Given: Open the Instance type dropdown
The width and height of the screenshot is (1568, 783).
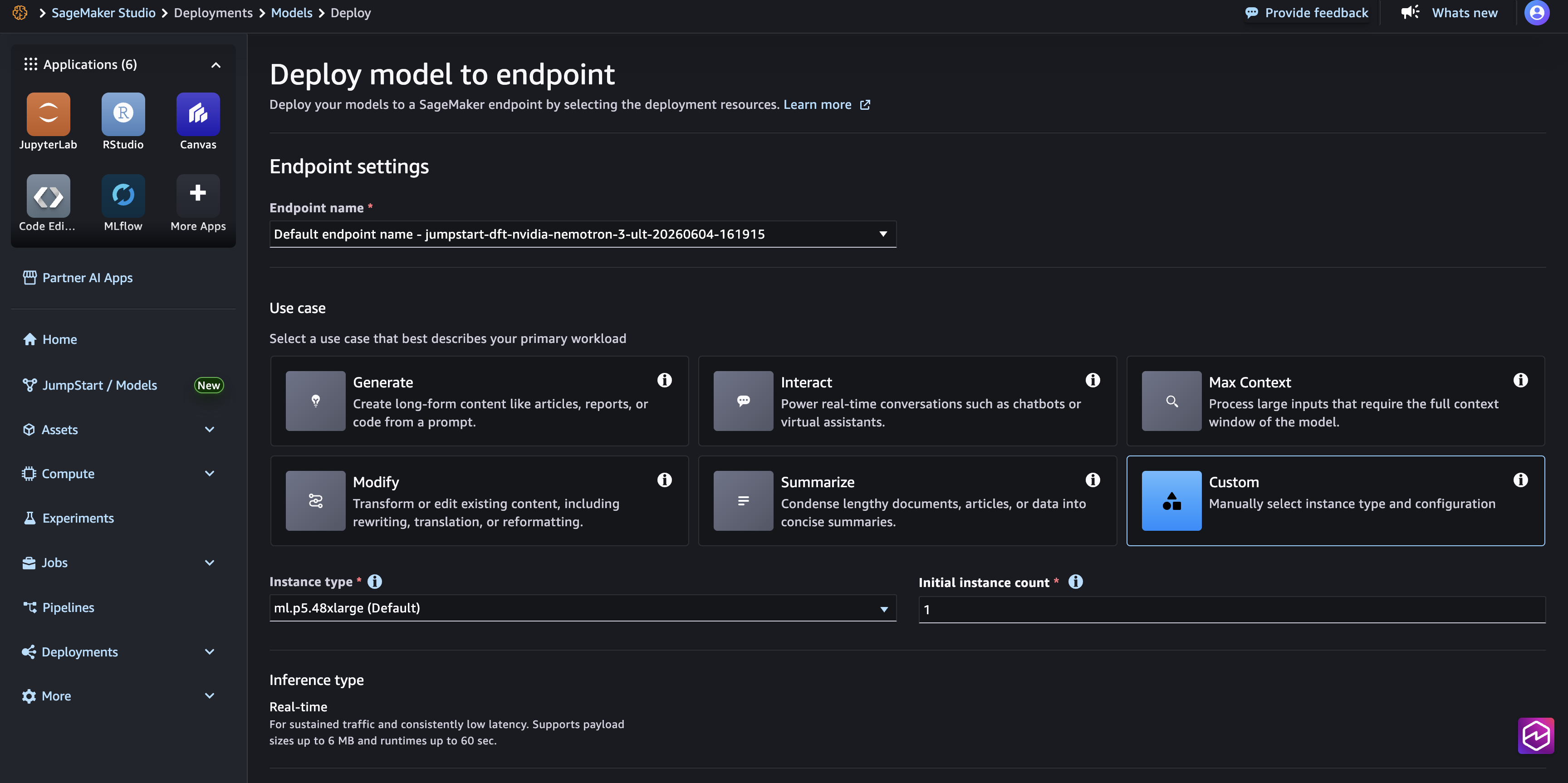Looking at the screenshot, I should (x=583, y=608).
